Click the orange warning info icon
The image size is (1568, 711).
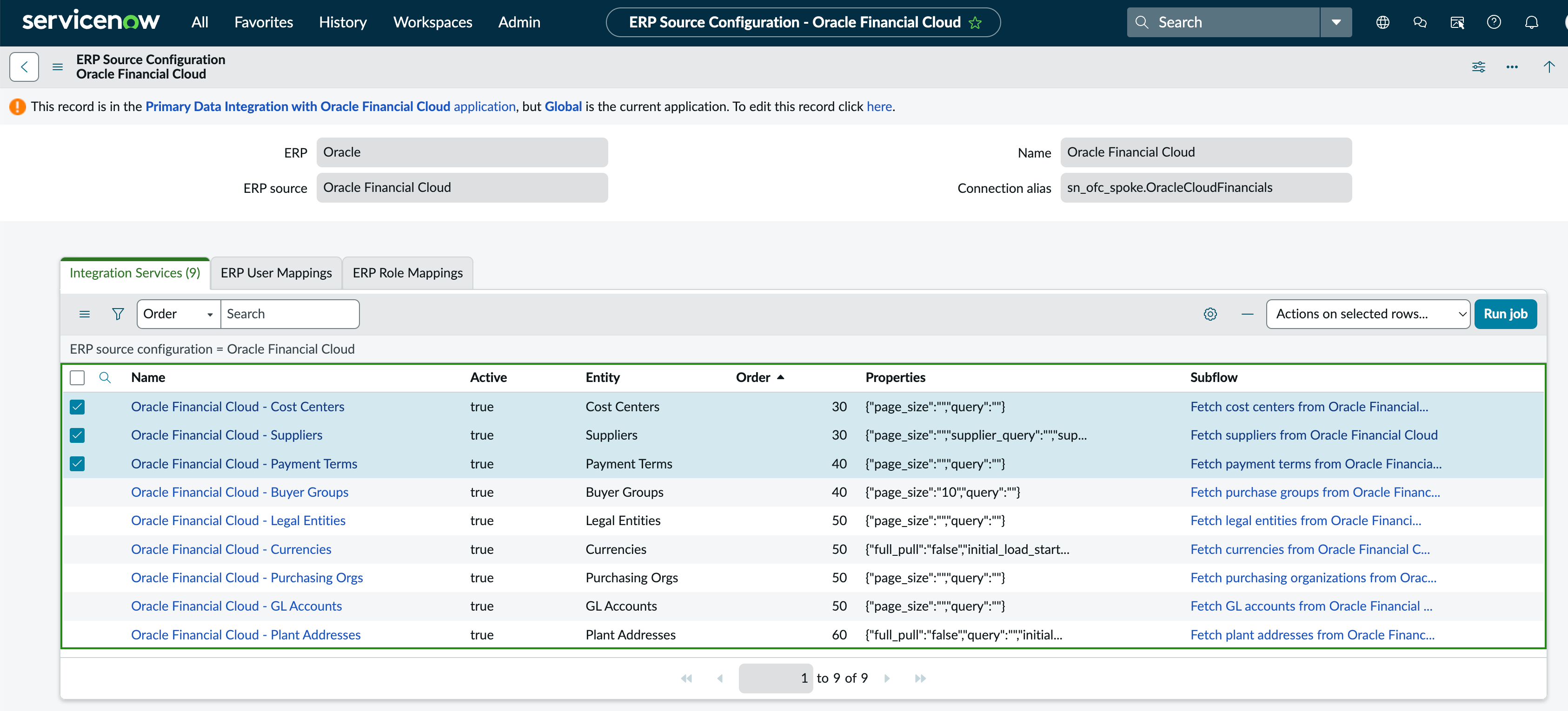17,106
